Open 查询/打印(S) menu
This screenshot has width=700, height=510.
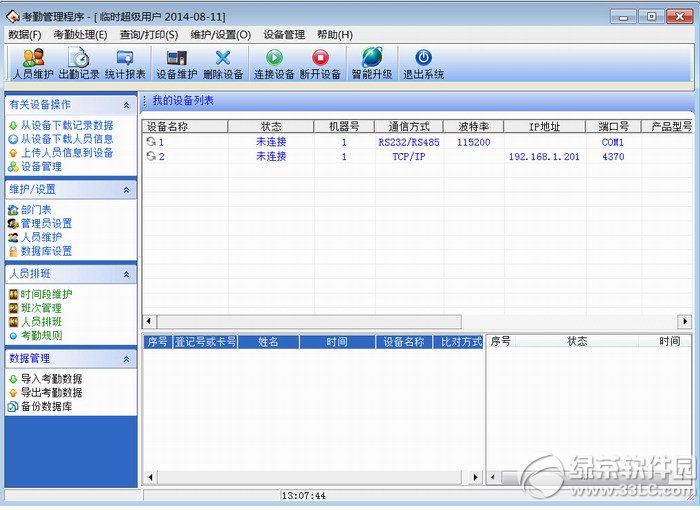149,35
